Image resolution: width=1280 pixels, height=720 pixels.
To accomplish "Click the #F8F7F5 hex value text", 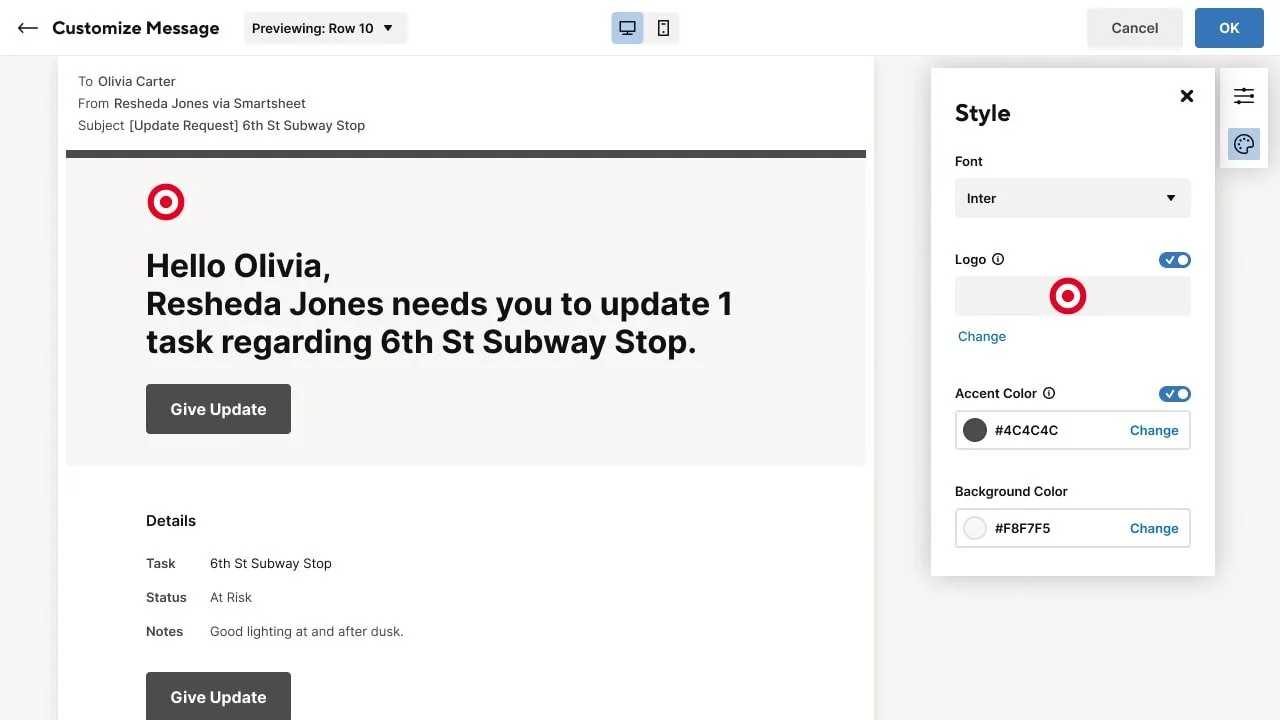I will point(1022,528).
